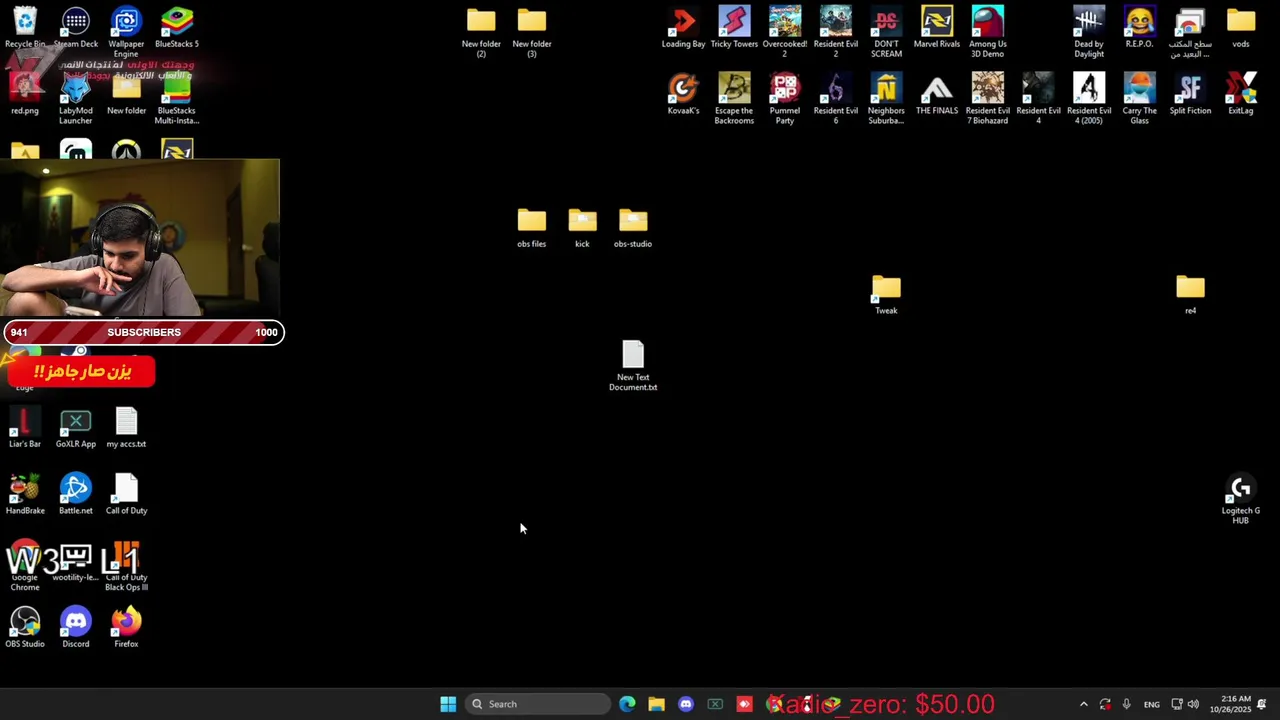Viewport: 1280px width, 720px height.
Task: Launch KovaaK's shortcut
Action: tap(684, 94)
